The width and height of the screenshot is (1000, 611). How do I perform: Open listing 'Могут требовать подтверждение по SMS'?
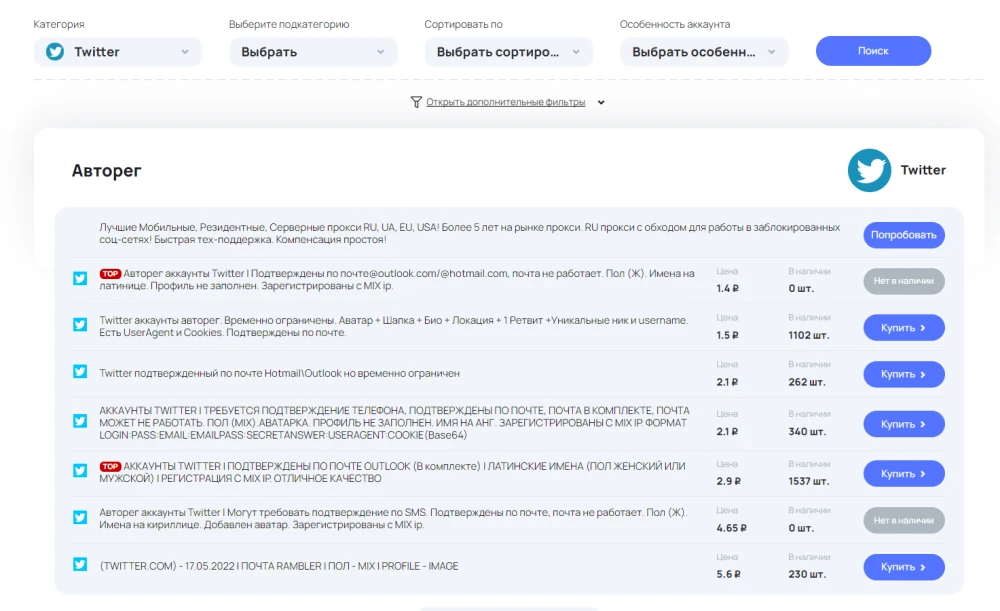393,519
